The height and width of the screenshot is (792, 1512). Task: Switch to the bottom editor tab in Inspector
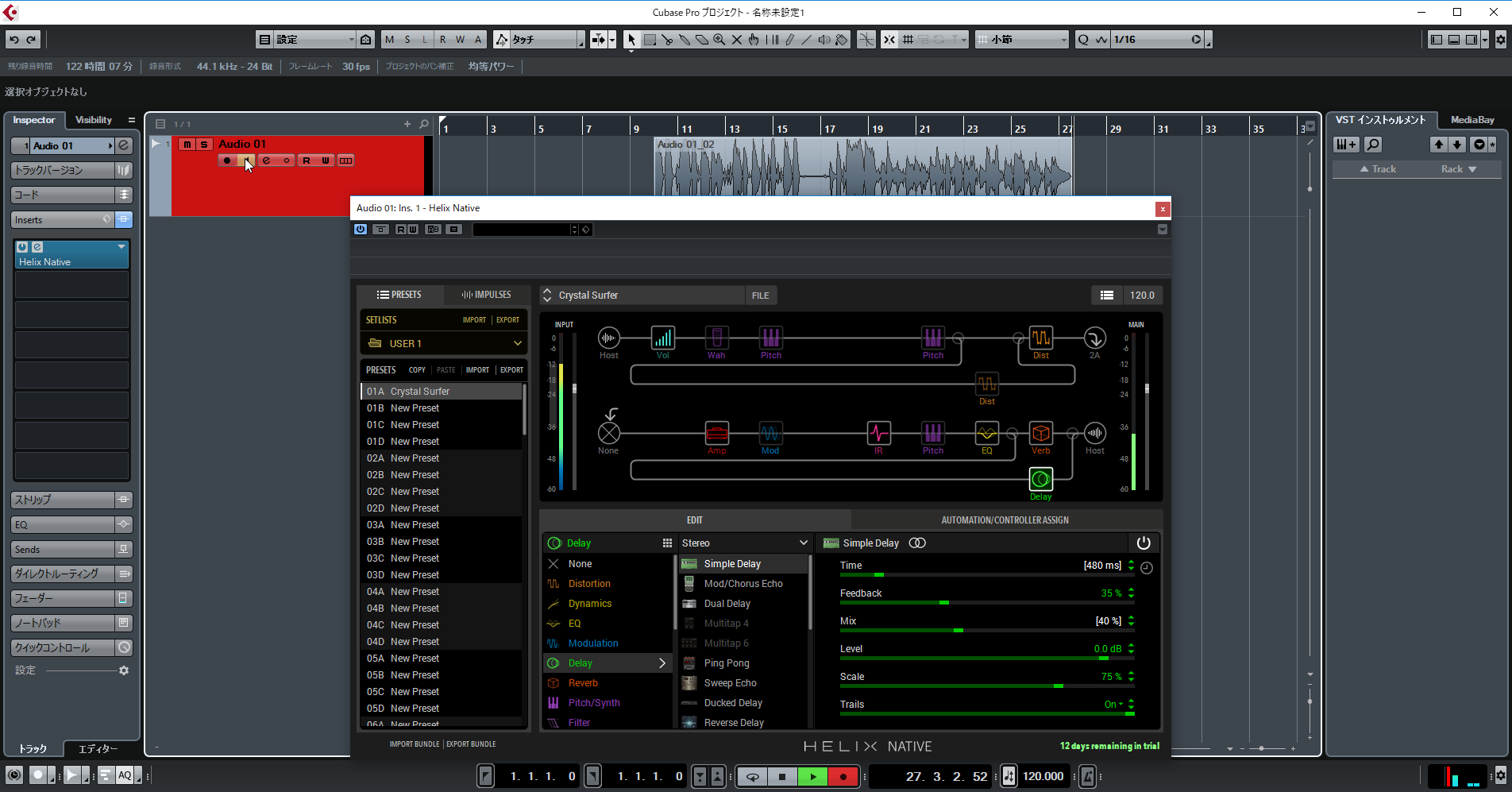coord(98,749)
